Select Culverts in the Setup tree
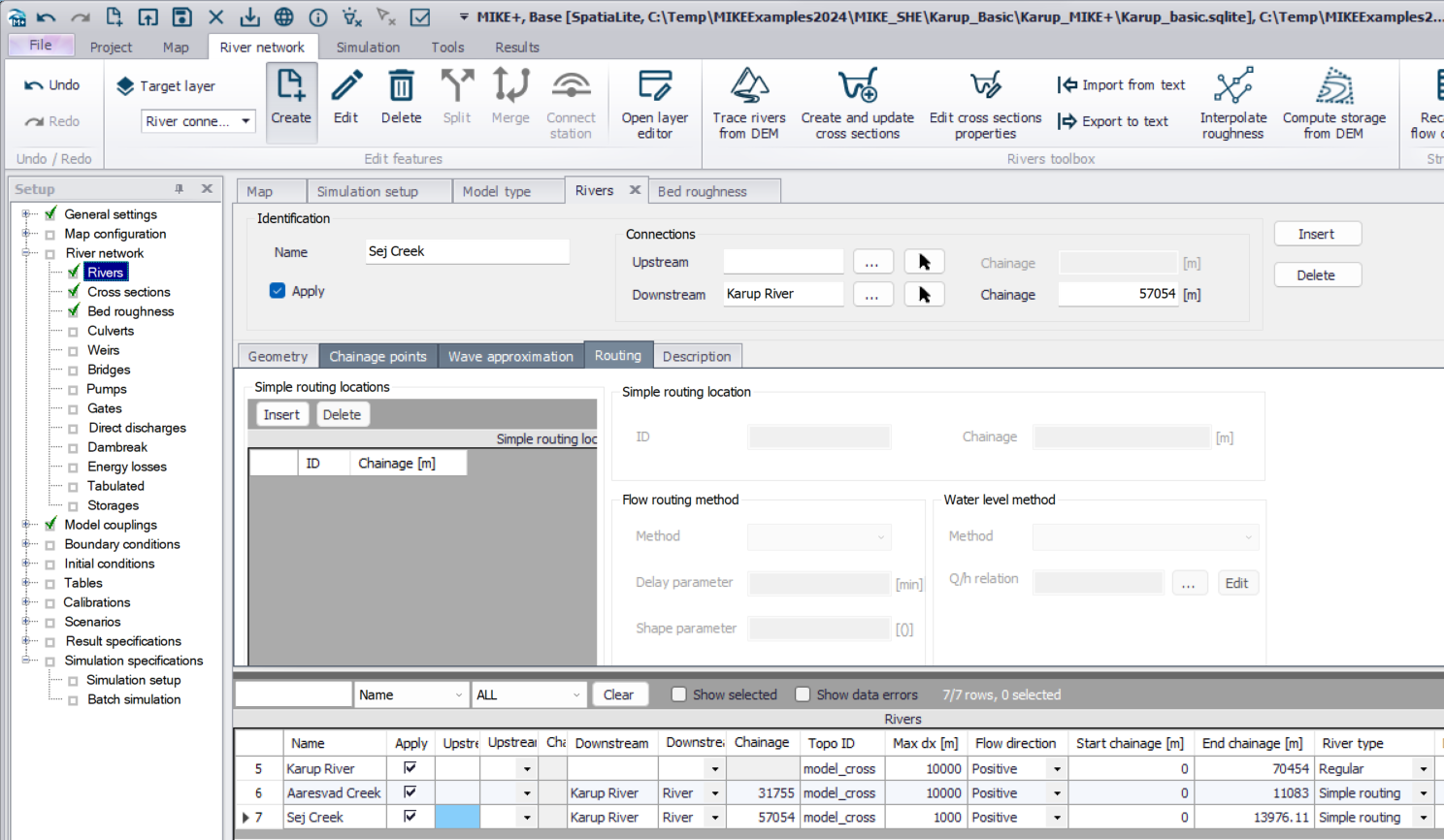Image resolution: width=1444 pixels, height=840 pixels. 111,331
